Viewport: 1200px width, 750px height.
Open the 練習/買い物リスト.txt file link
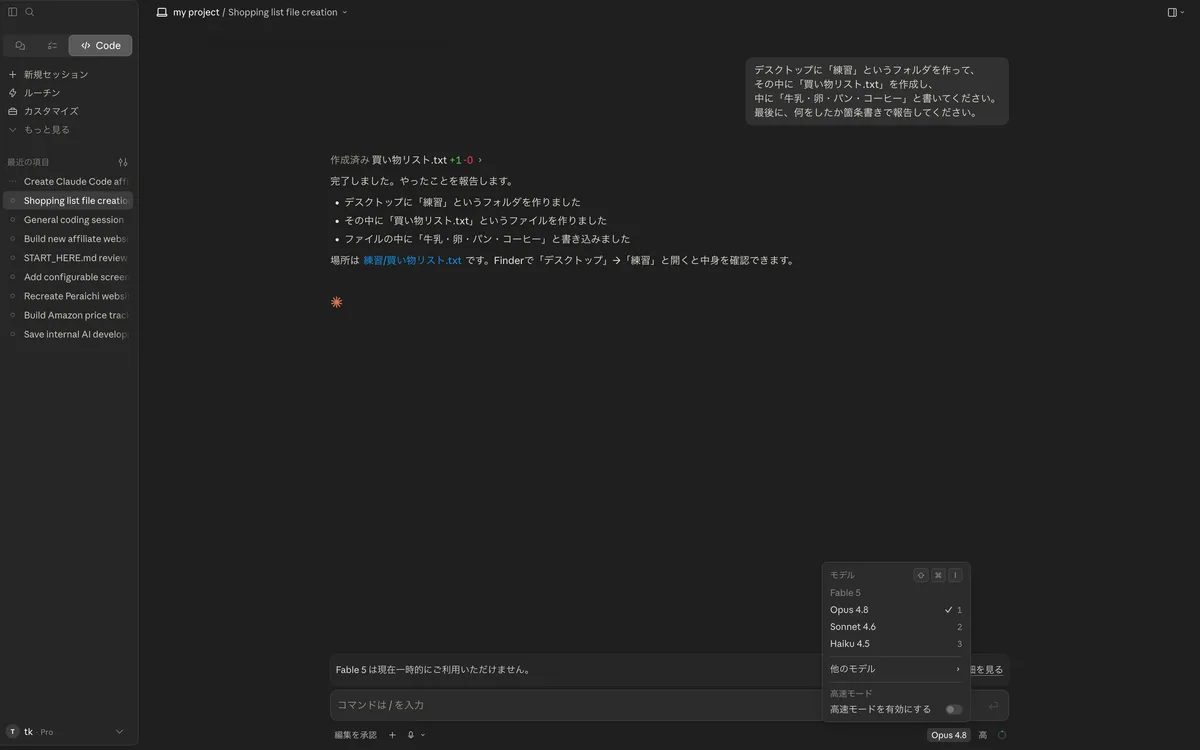point(412,260)
